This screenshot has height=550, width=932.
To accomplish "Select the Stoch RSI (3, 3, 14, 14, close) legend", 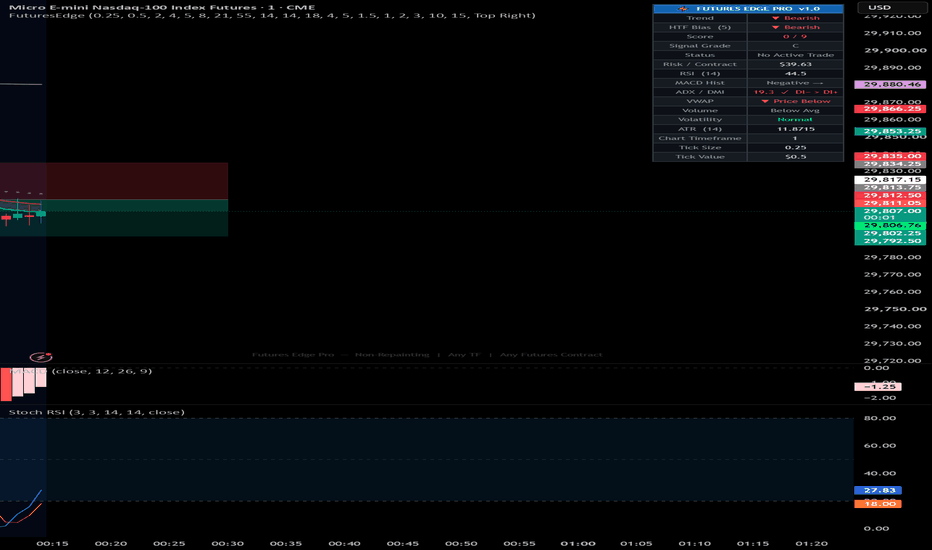I will pyautogui.click(x=96, y=412).
